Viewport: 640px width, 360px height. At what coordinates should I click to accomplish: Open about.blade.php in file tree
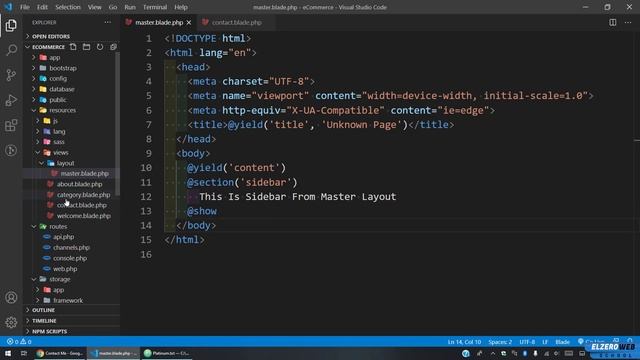(x=79, y=184)
